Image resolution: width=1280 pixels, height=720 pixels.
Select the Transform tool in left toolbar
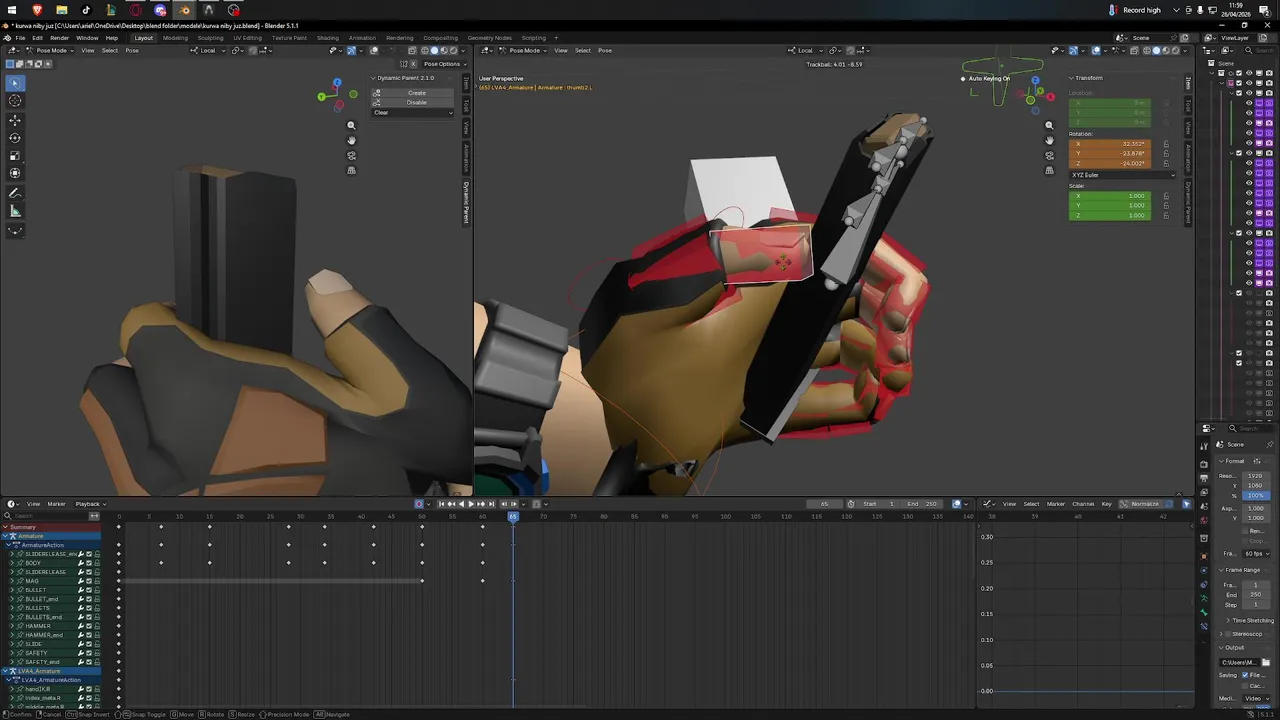(x=15, y=174)
